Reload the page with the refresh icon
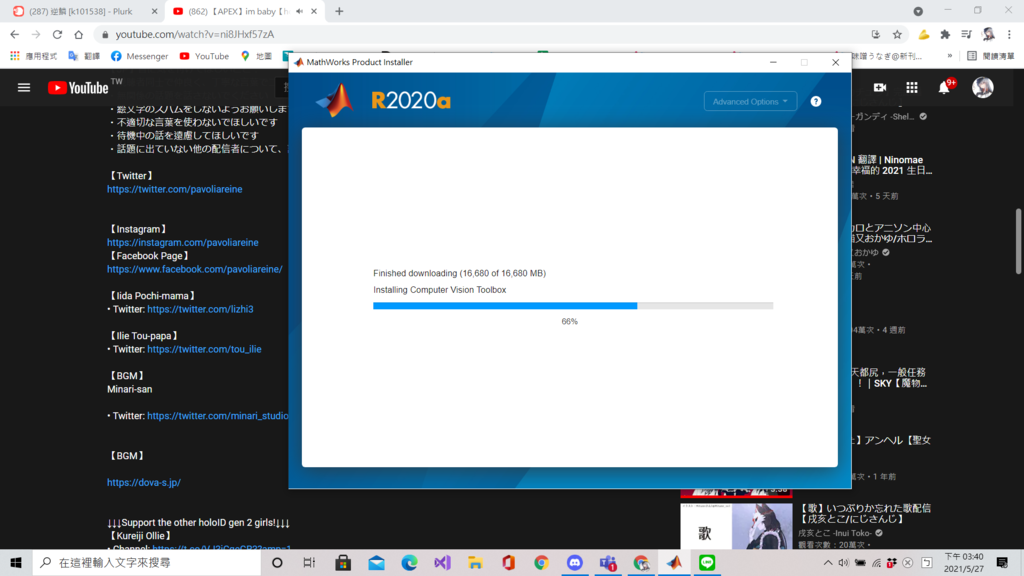Screen dimensions: 1024x576 click(57, 34)
